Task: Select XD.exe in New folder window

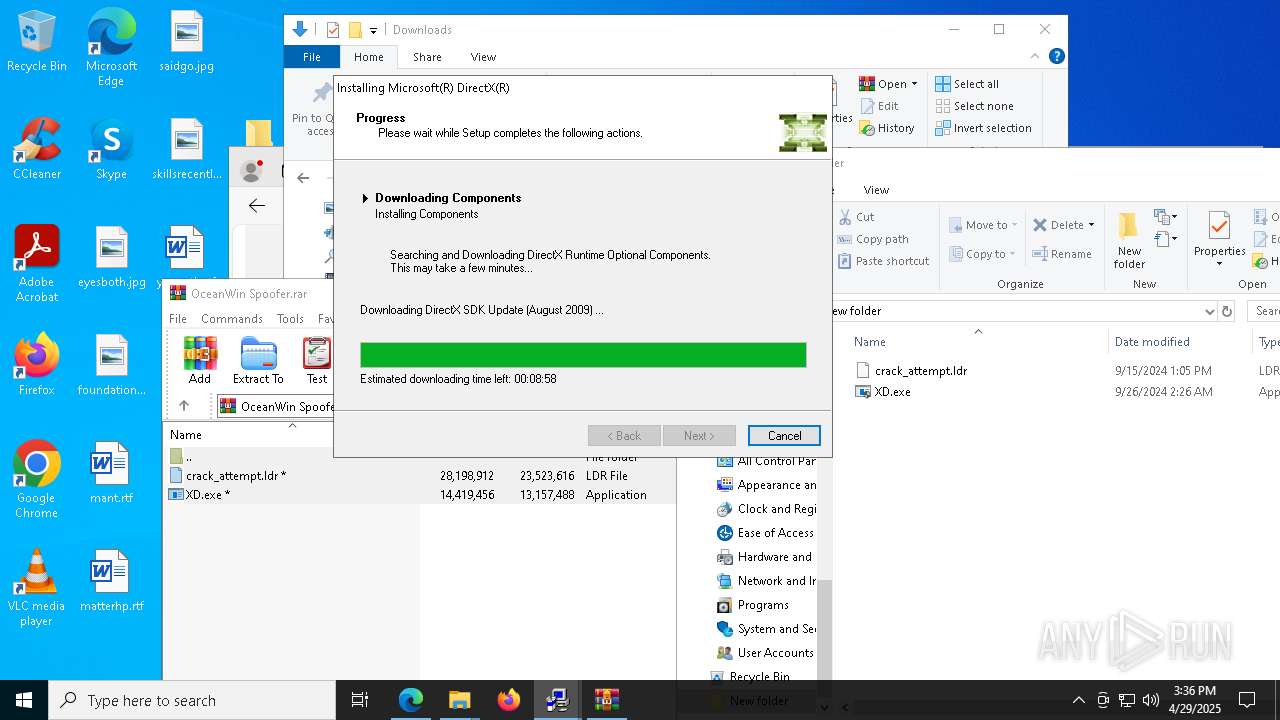Action: pyautogui.click(x=883, y=392)
